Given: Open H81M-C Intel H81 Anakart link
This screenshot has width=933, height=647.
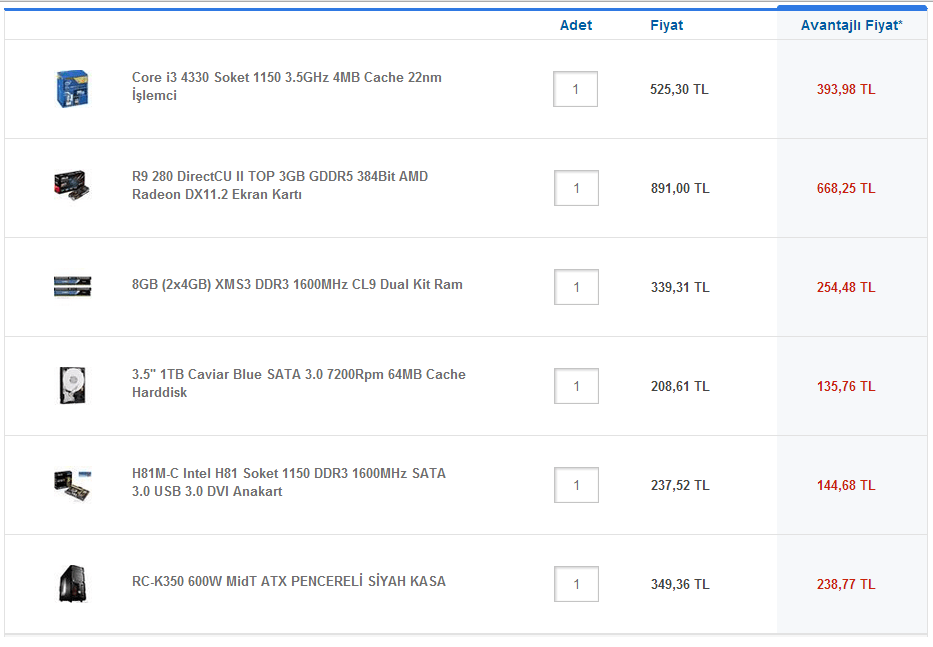Looking at the screenshot, I should tap(289, 482).
